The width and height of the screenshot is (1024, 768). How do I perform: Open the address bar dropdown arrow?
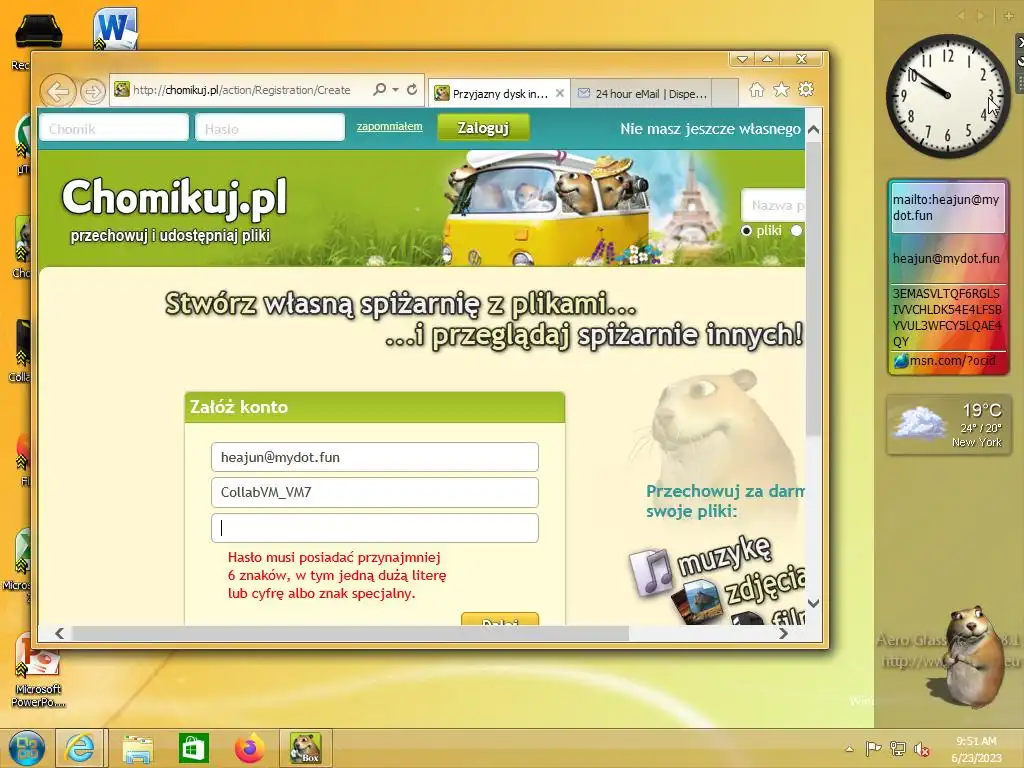pos(395,89)
